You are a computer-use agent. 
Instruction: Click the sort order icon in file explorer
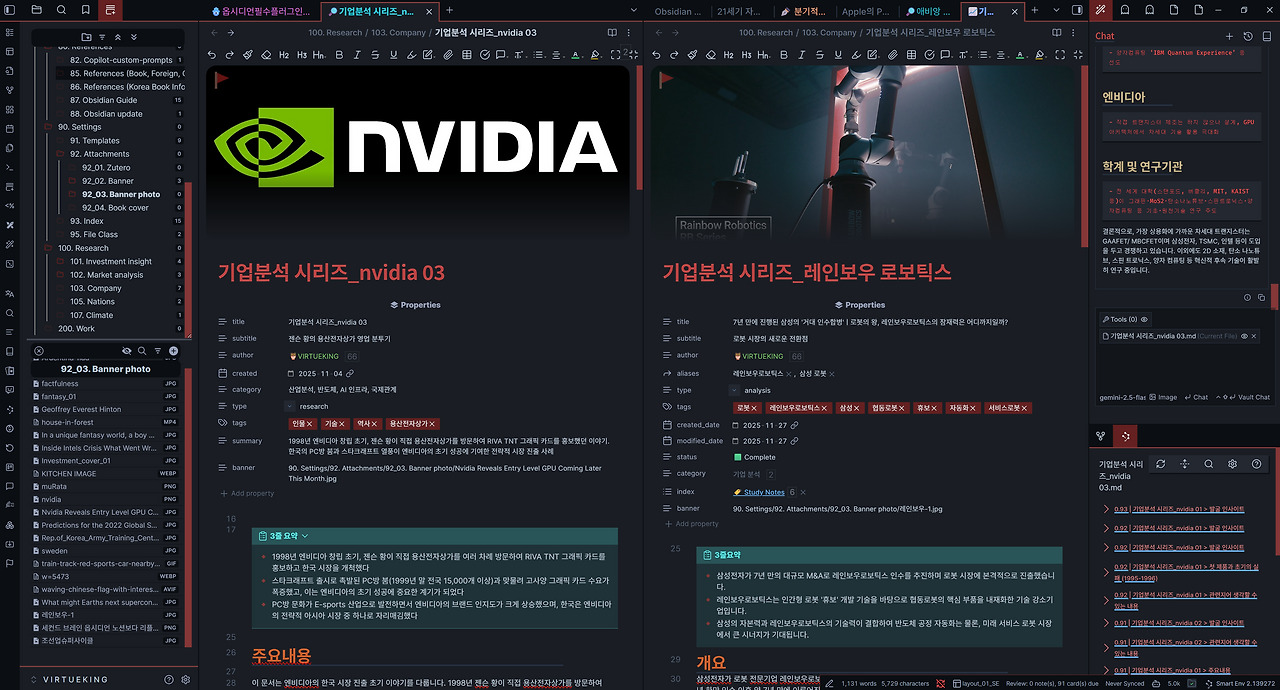pyautogui.click(x=103, y=36)
